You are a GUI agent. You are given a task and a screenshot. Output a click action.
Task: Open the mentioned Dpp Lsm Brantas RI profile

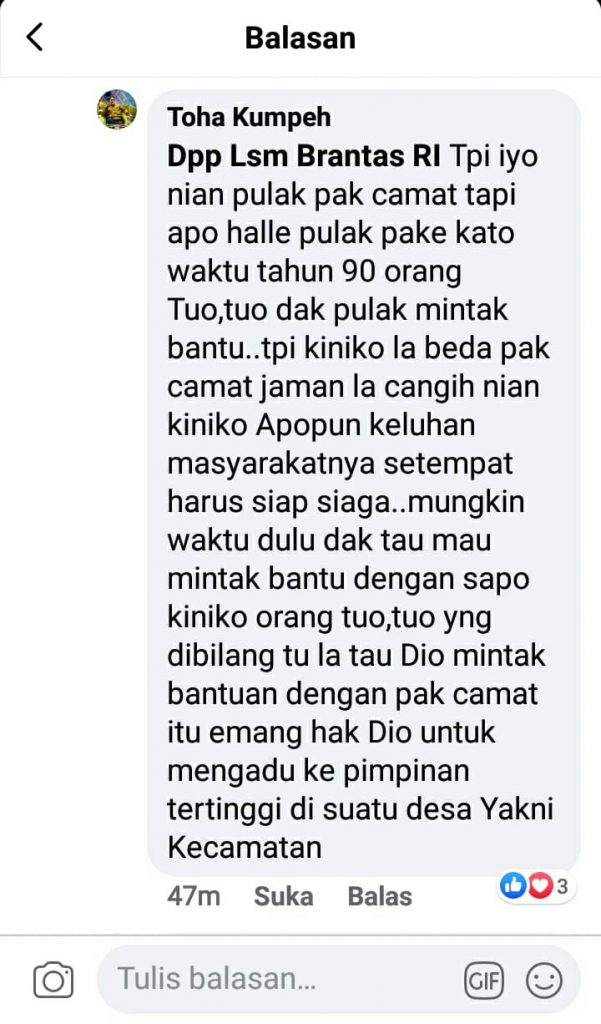coord(304,156)
